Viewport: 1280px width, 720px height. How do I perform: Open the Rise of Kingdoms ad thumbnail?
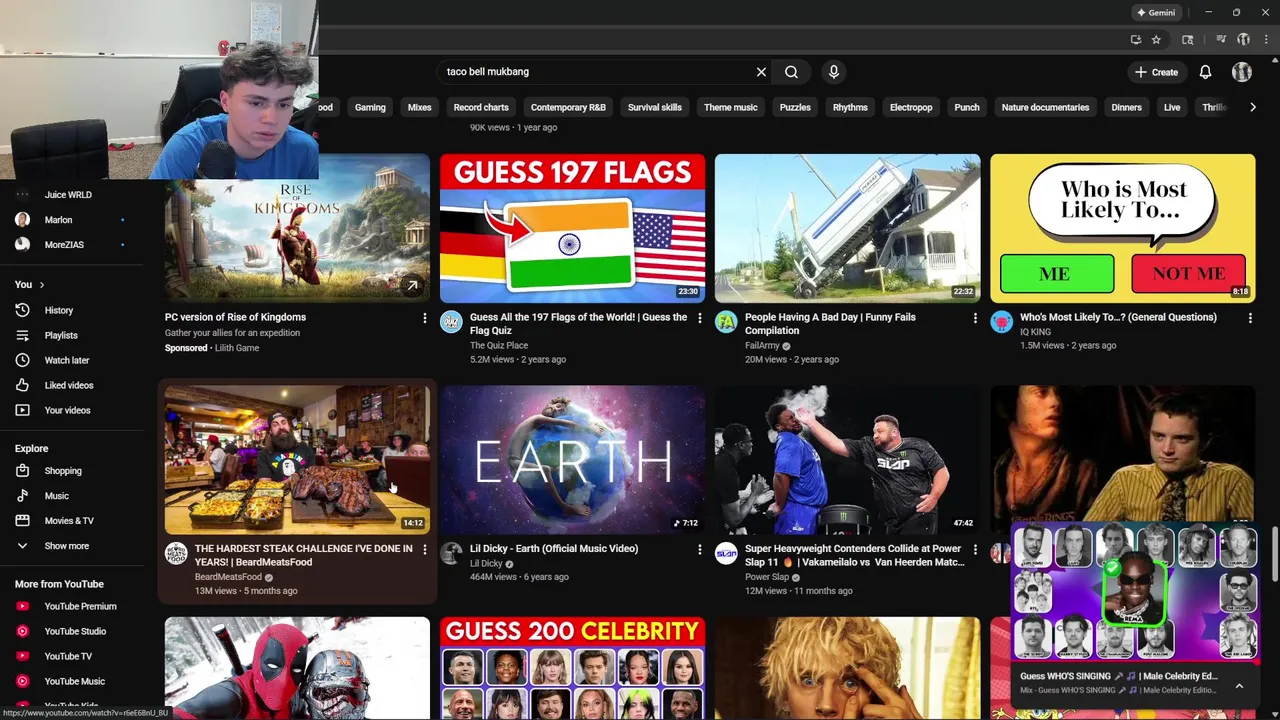pyautogui.click(x=297, y=228)
